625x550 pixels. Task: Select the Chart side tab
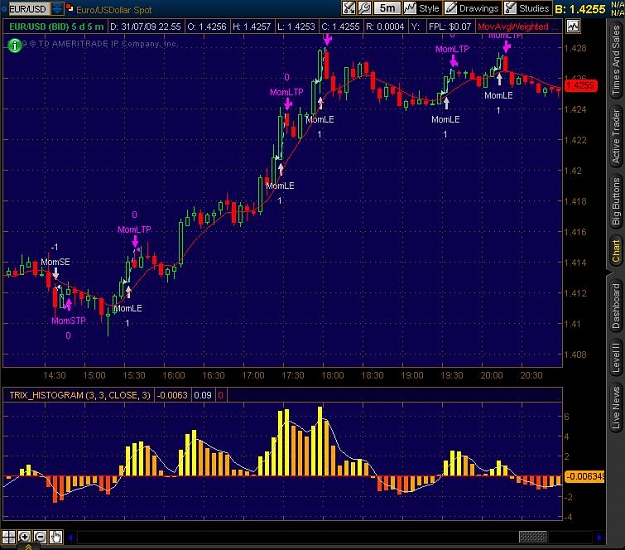point(616,251)
